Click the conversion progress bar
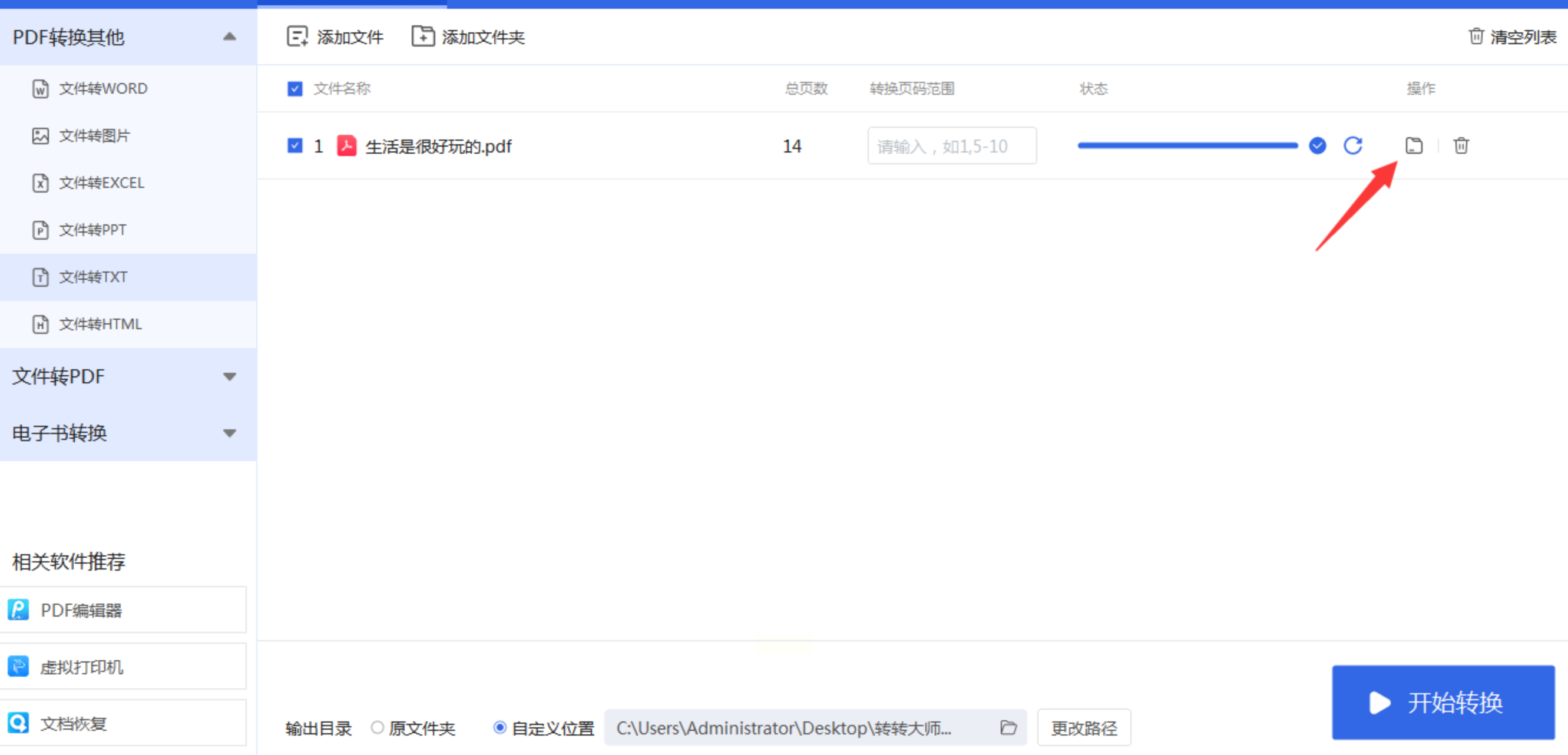1568x755 pixels. 1187,146
